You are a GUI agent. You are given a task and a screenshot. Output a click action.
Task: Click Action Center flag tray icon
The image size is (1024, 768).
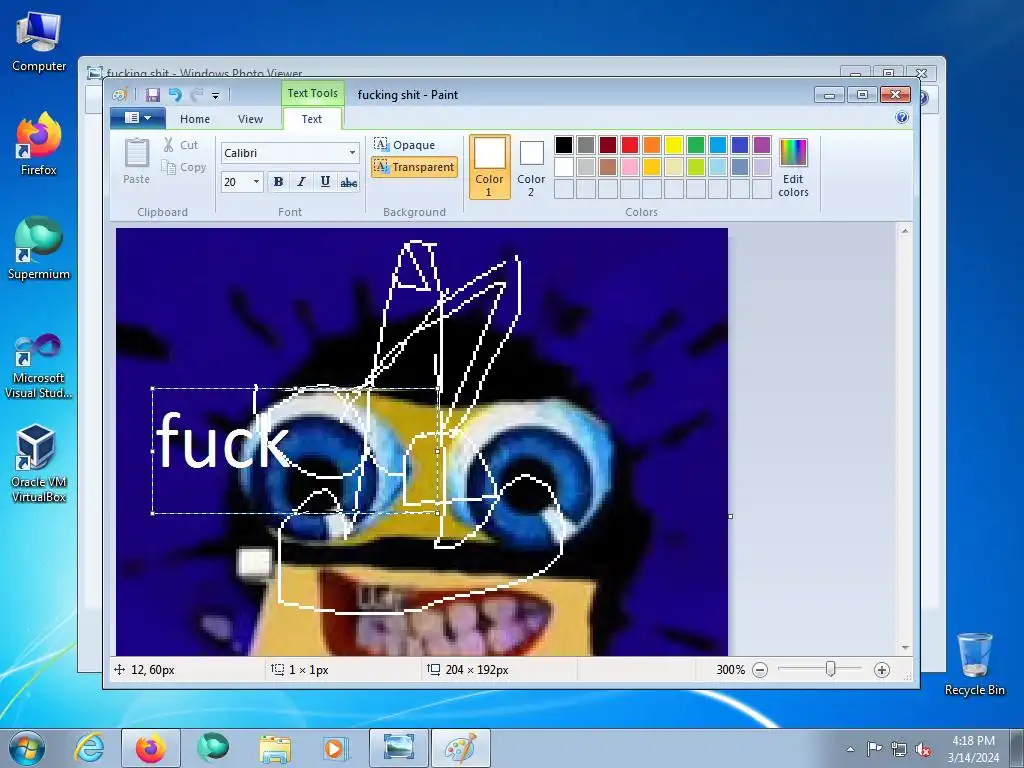tap(874, 748)
